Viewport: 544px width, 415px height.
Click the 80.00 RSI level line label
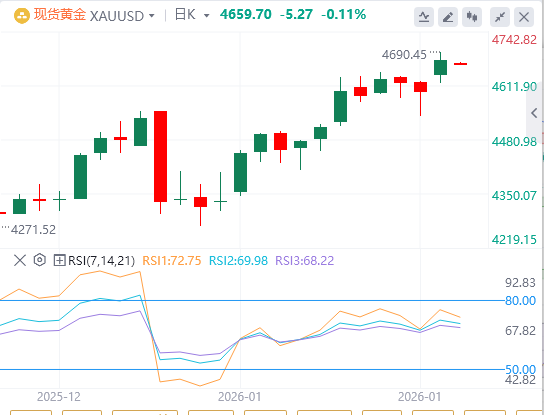click(520, 300)
